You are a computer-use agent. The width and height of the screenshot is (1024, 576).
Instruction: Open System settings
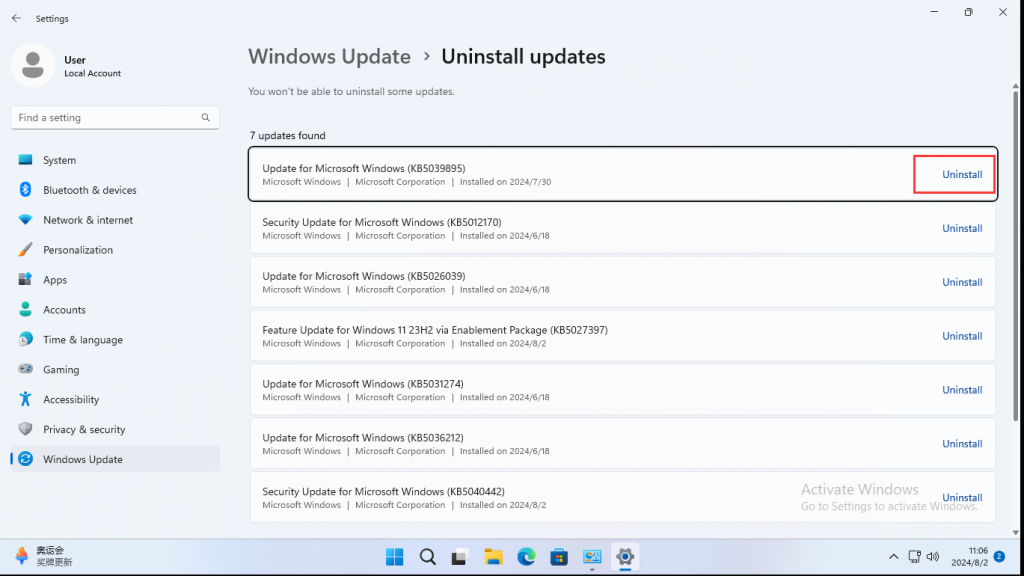coord(115,160)
